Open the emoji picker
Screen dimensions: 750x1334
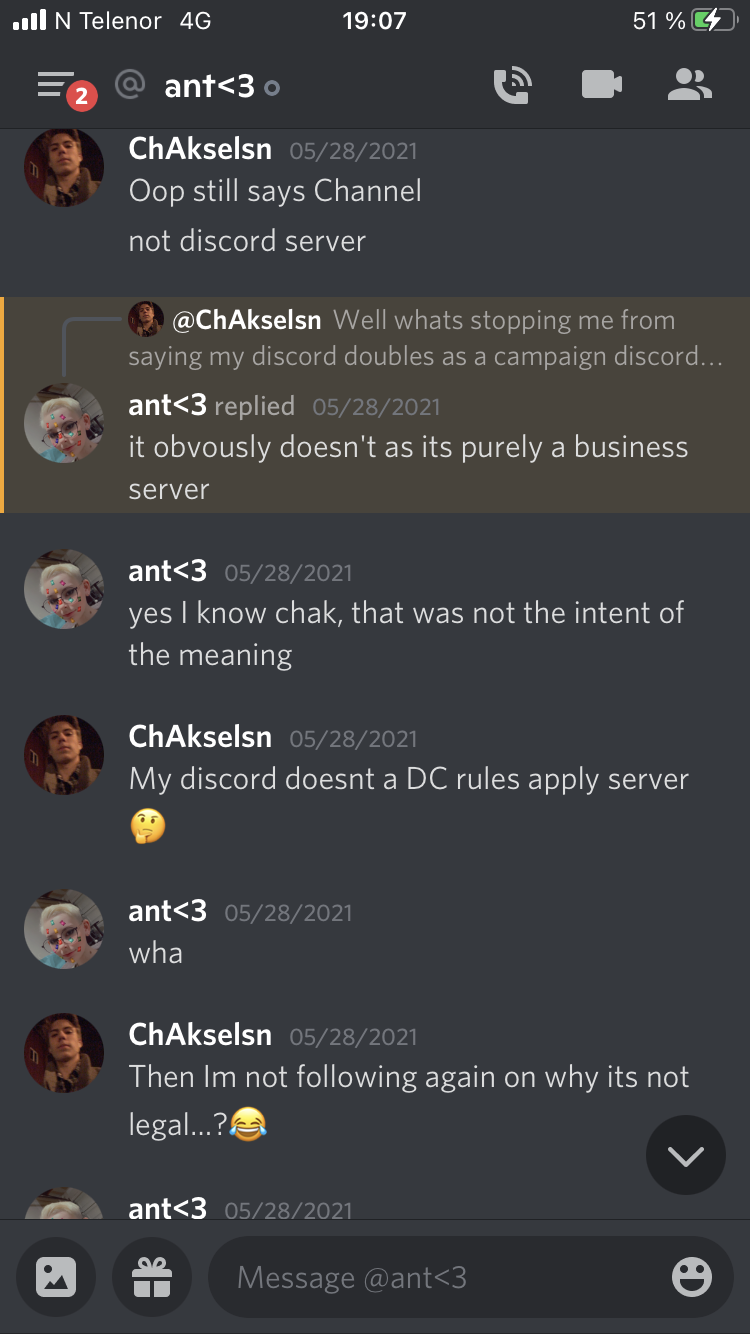point(691,1277)
